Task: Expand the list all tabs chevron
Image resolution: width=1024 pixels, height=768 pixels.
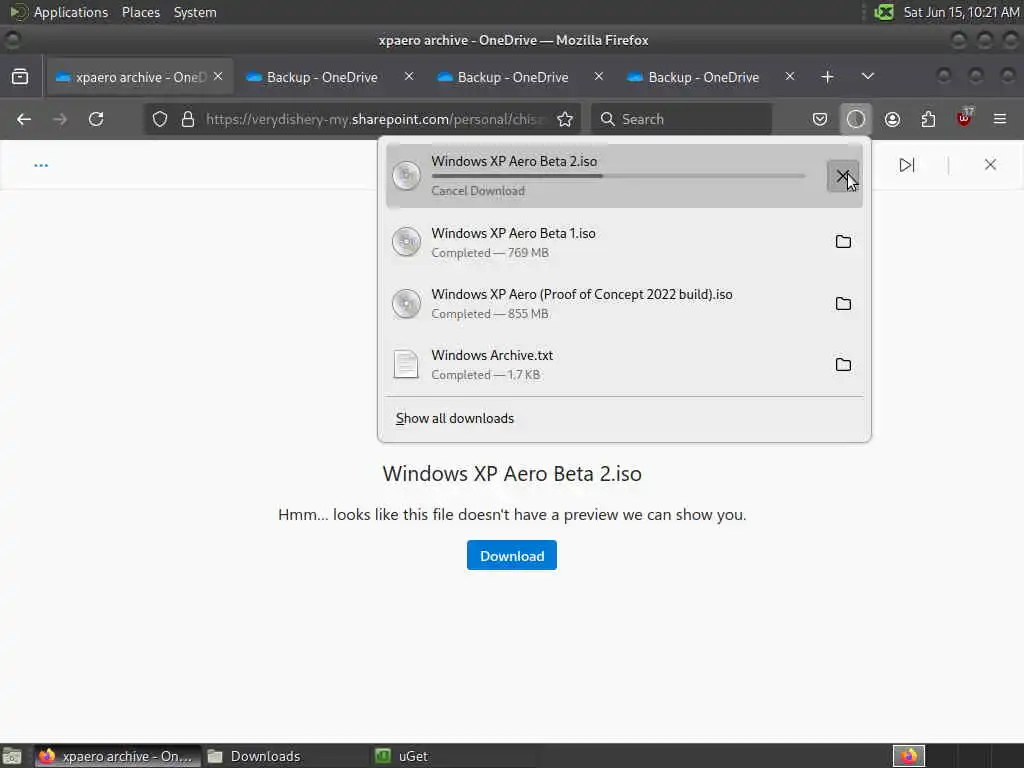Action: [x=867, y=76]
